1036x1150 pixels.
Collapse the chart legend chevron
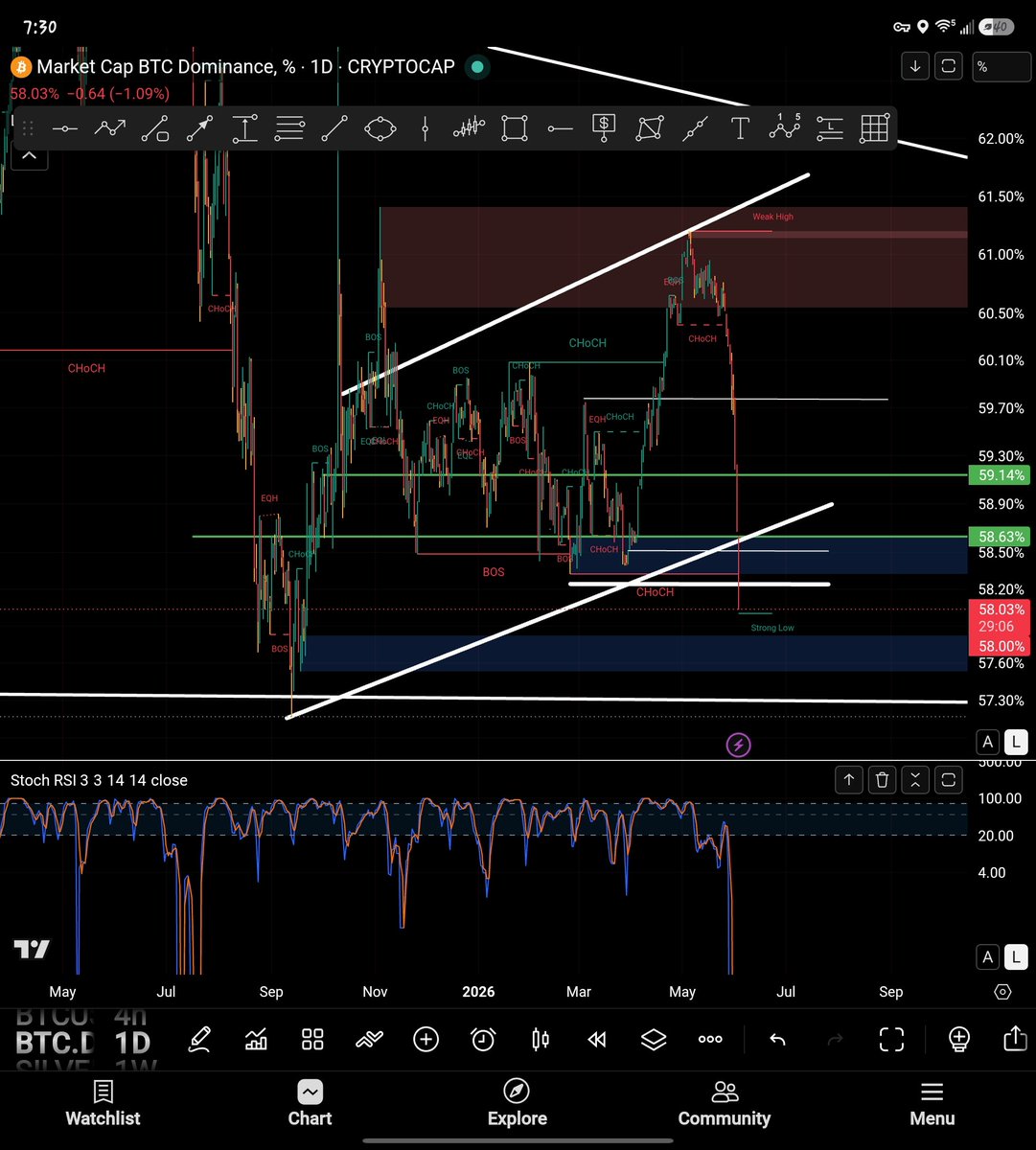pos(29,155)
